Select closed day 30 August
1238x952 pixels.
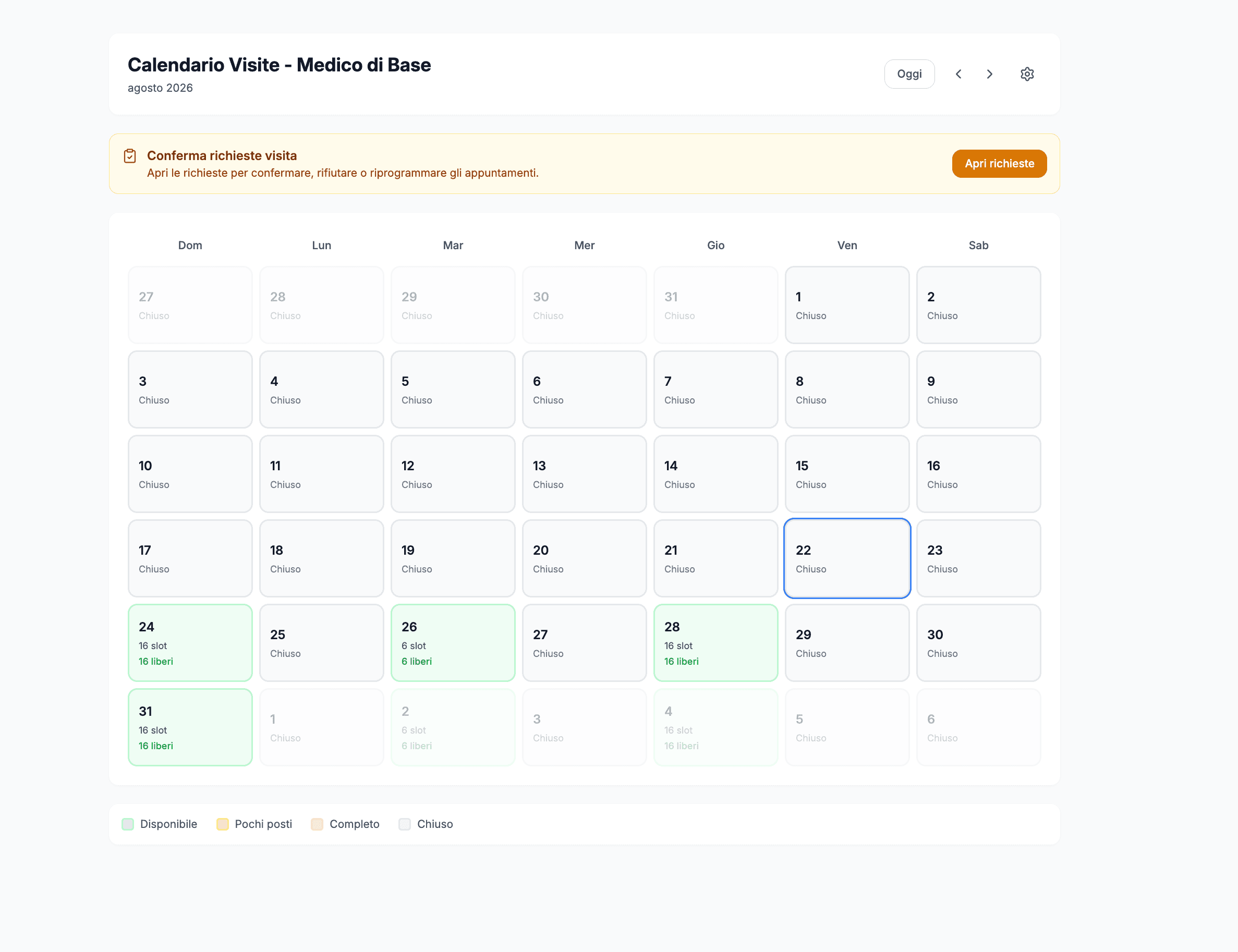point(978,643)
